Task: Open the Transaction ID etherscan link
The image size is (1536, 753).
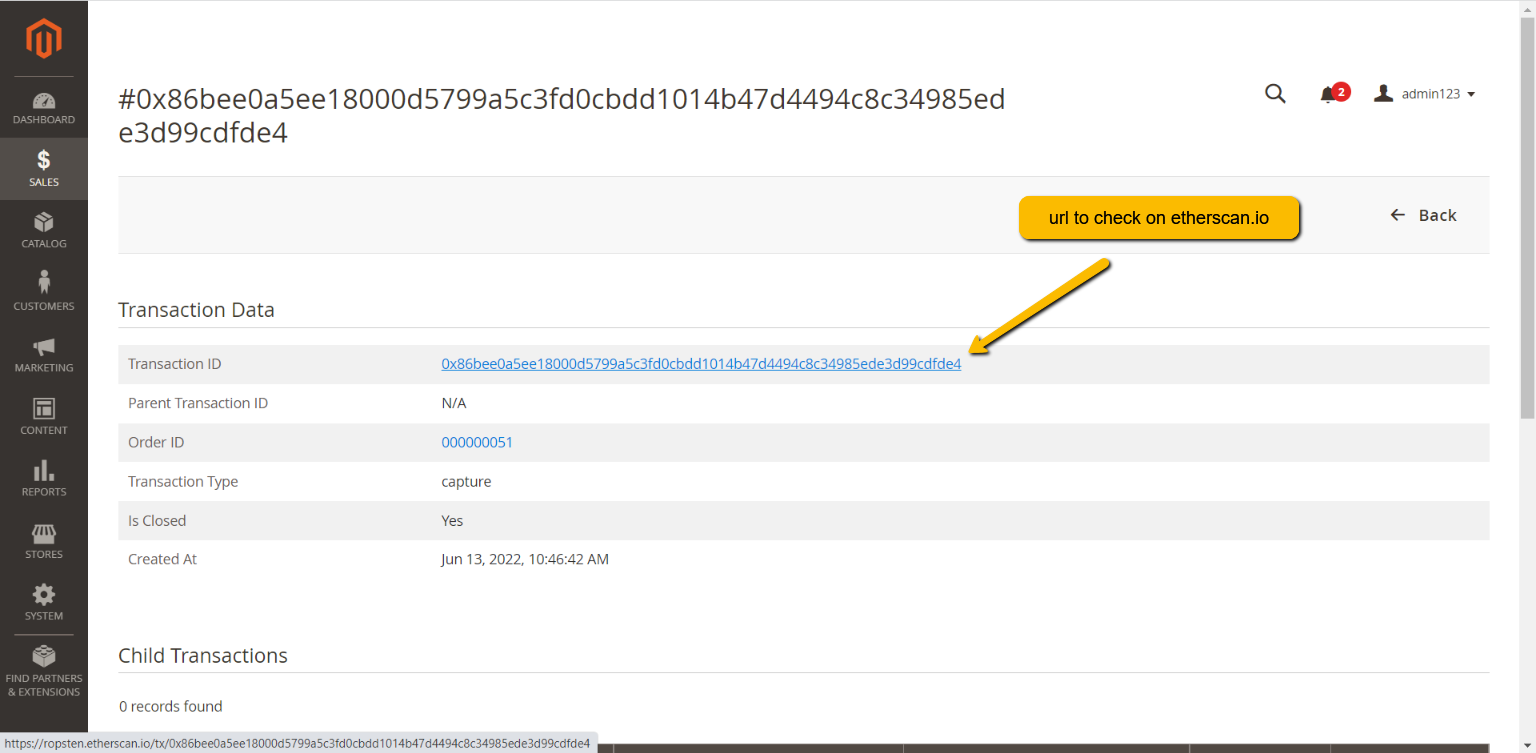Action: [x=700, y=364]
